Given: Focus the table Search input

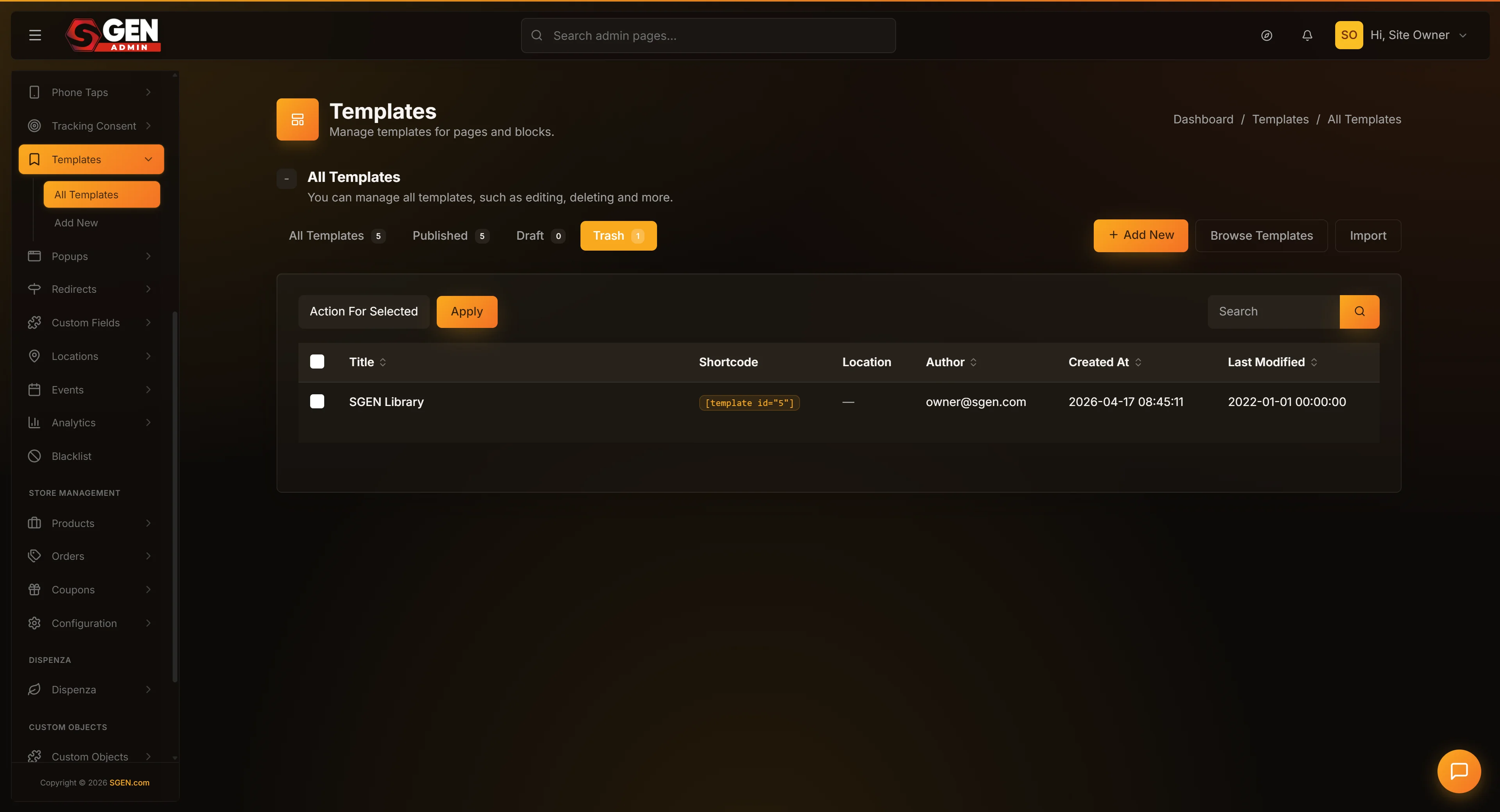Looking at the screenshot, I should coord(1273,312).
